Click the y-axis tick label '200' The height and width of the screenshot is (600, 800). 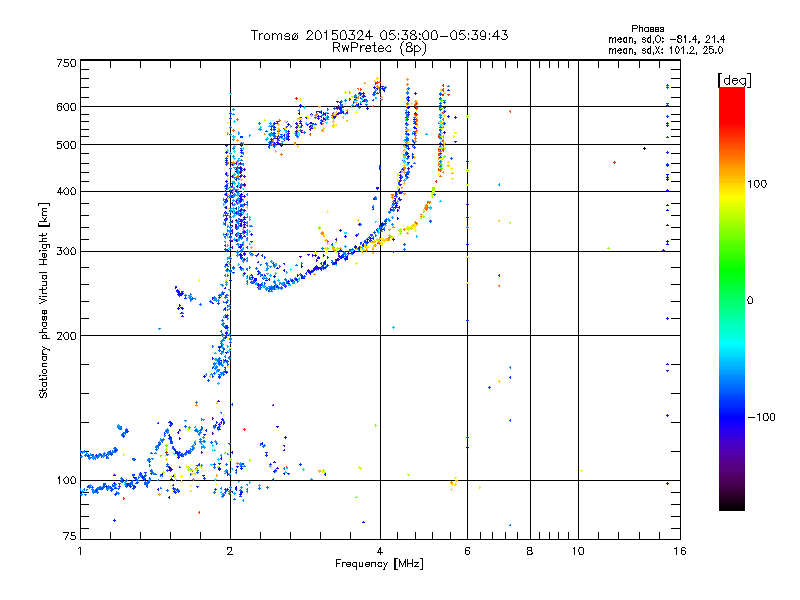[x=66, y=336]
